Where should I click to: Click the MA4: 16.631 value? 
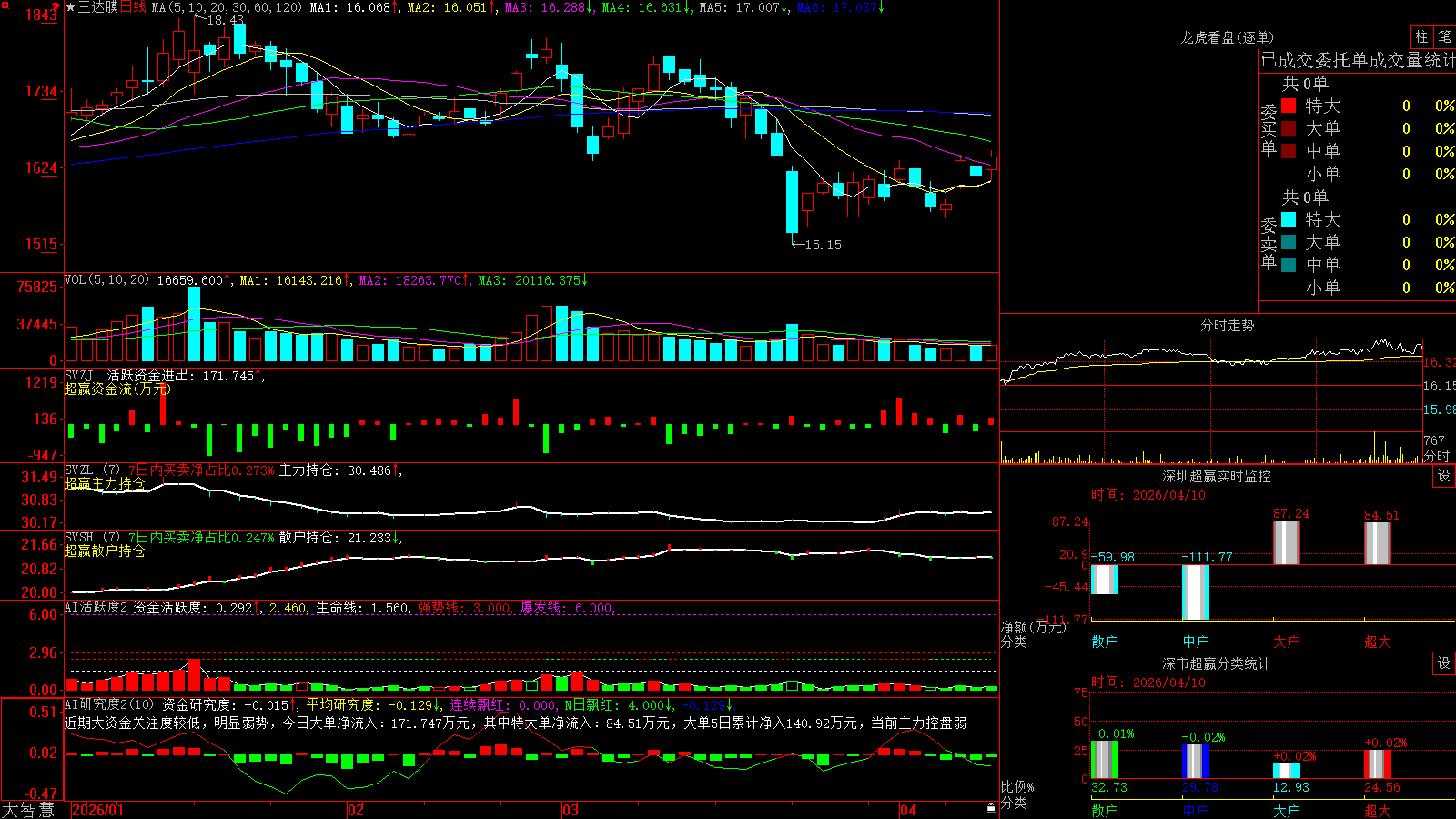point(642,7)
